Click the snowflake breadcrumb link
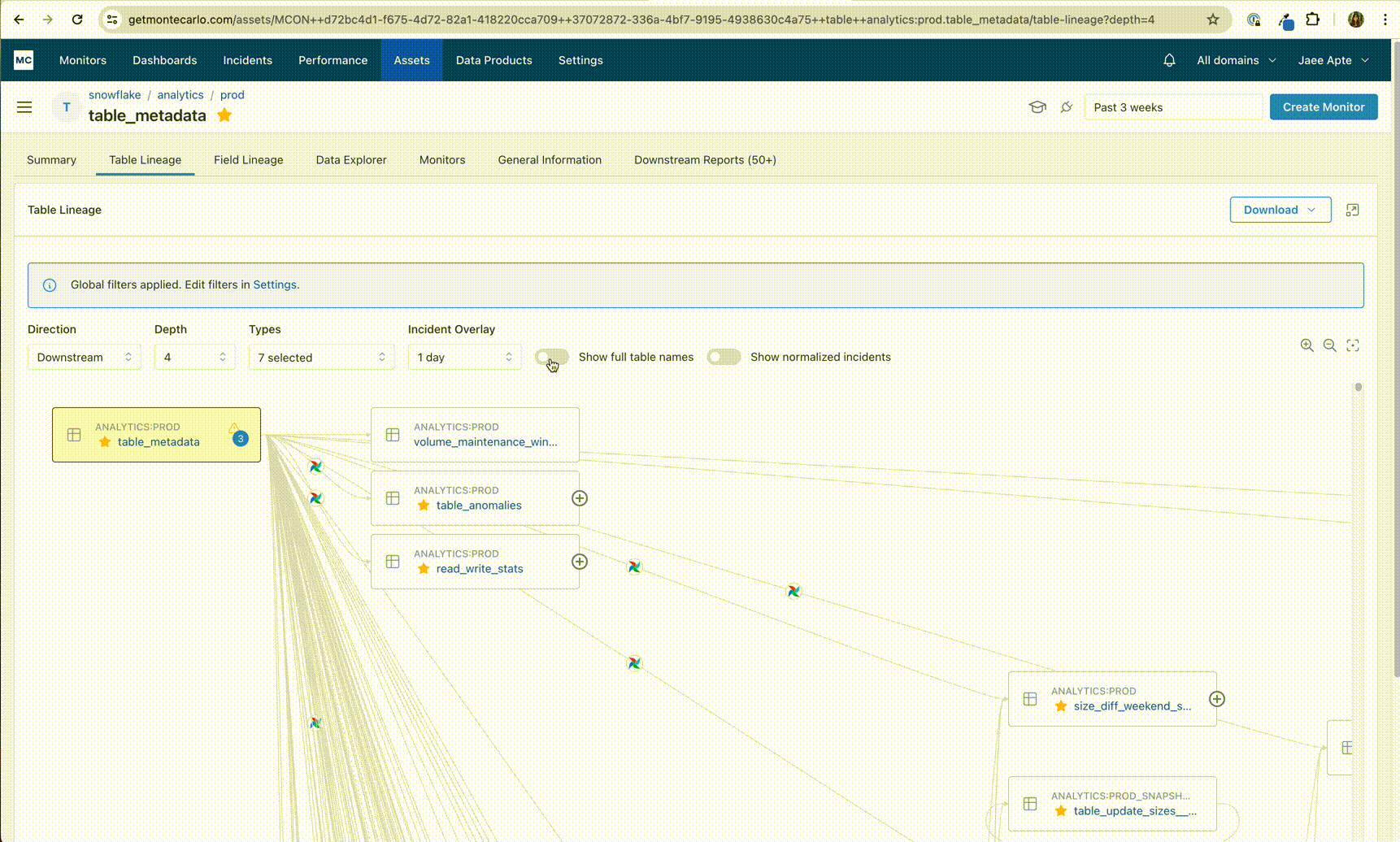Image resolution: width=1400 pixels, height=842 pixels. (115, 95)
